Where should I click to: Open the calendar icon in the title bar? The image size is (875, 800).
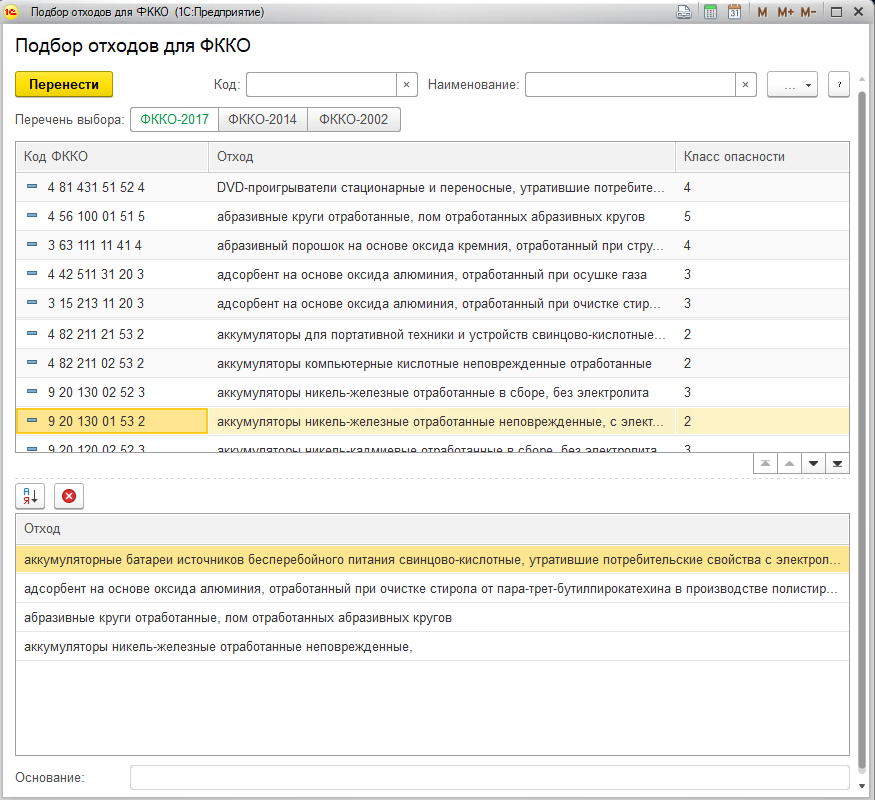coord(734,12)
